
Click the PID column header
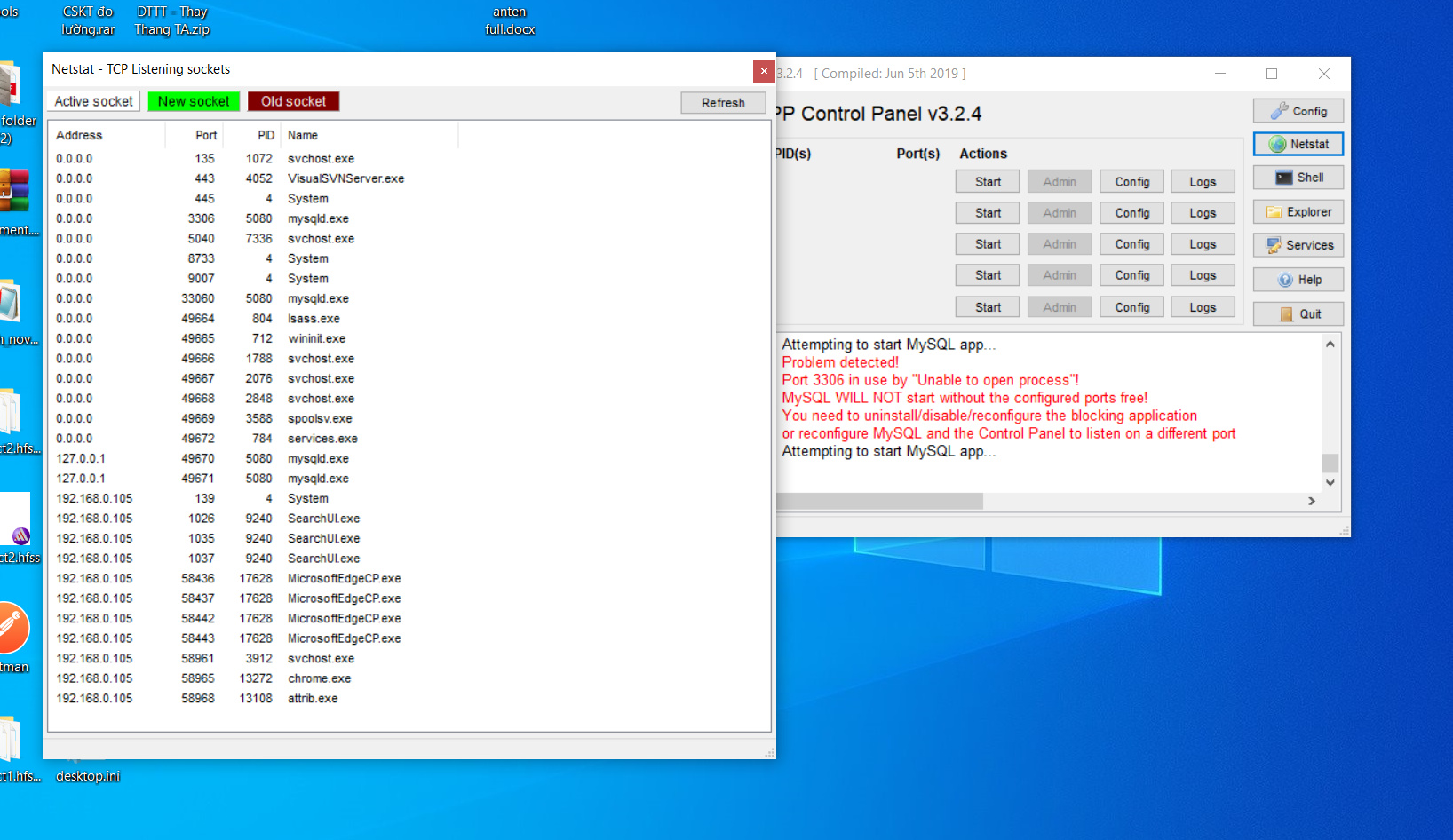coord(266,135)
